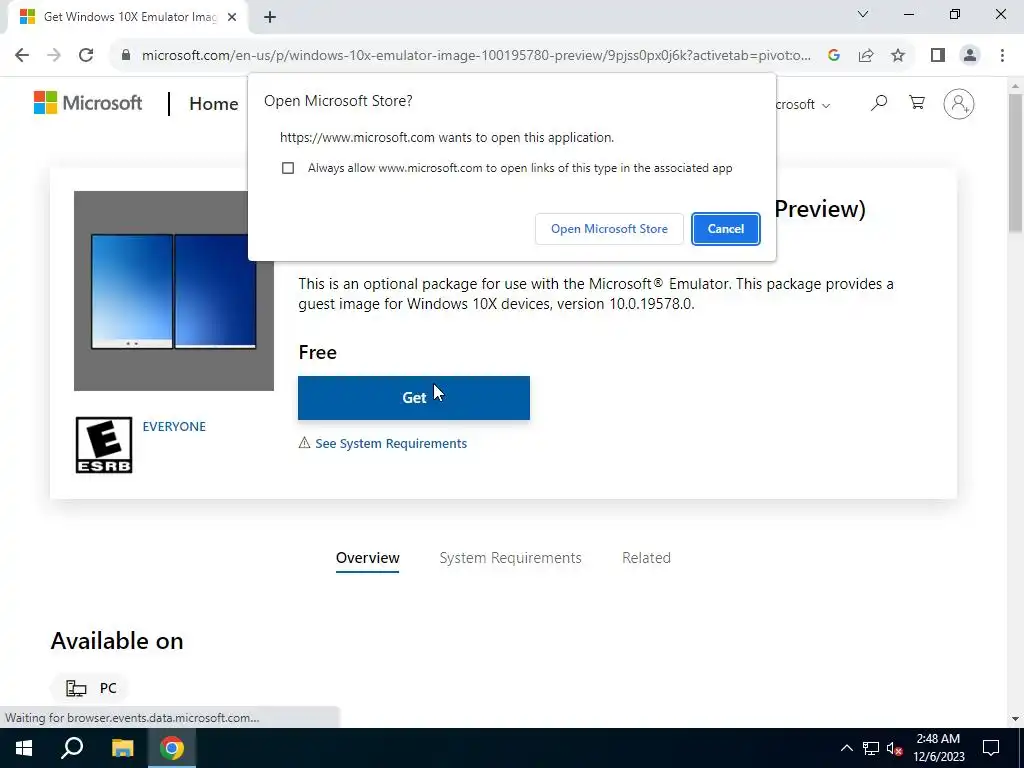Click the Free price label
1024x768 pixels.
[x=317, y=353]
